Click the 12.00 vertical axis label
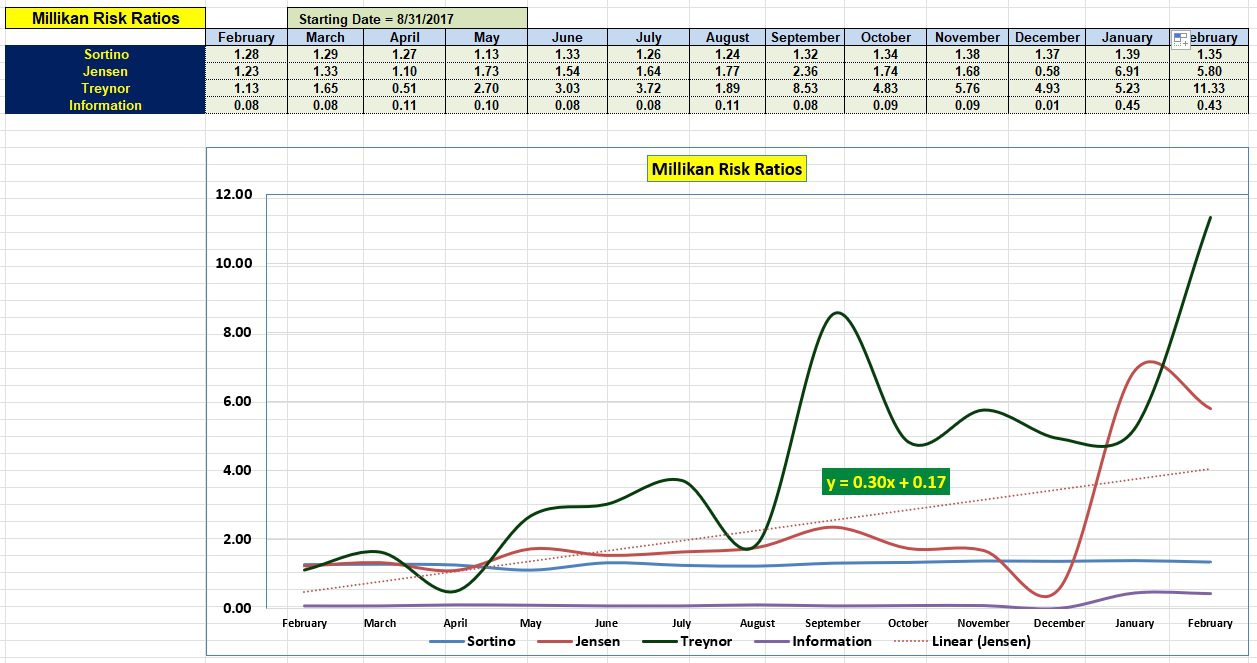 (x=234, y=195)
